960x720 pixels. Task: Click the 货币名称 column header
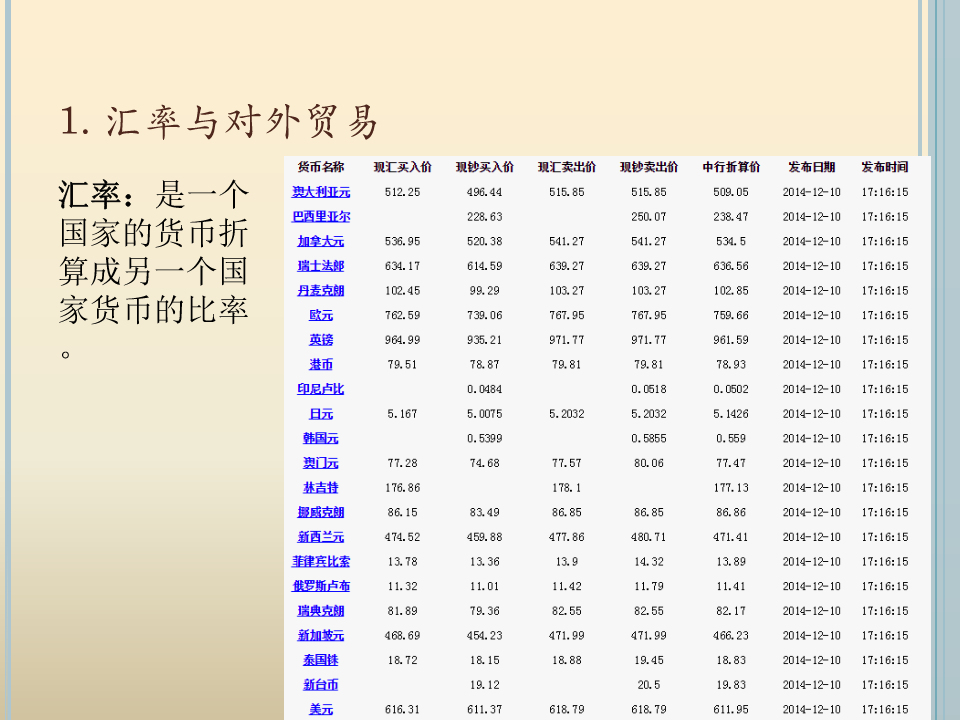click(321, 167)
